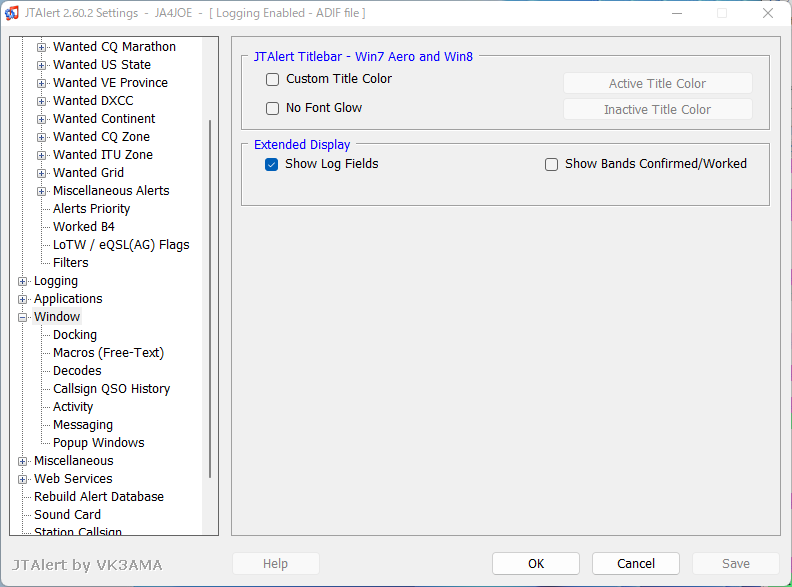This screenshot has width=792, height=587.
Task: Open the Docking settings page
Action: tap(75, 335)
